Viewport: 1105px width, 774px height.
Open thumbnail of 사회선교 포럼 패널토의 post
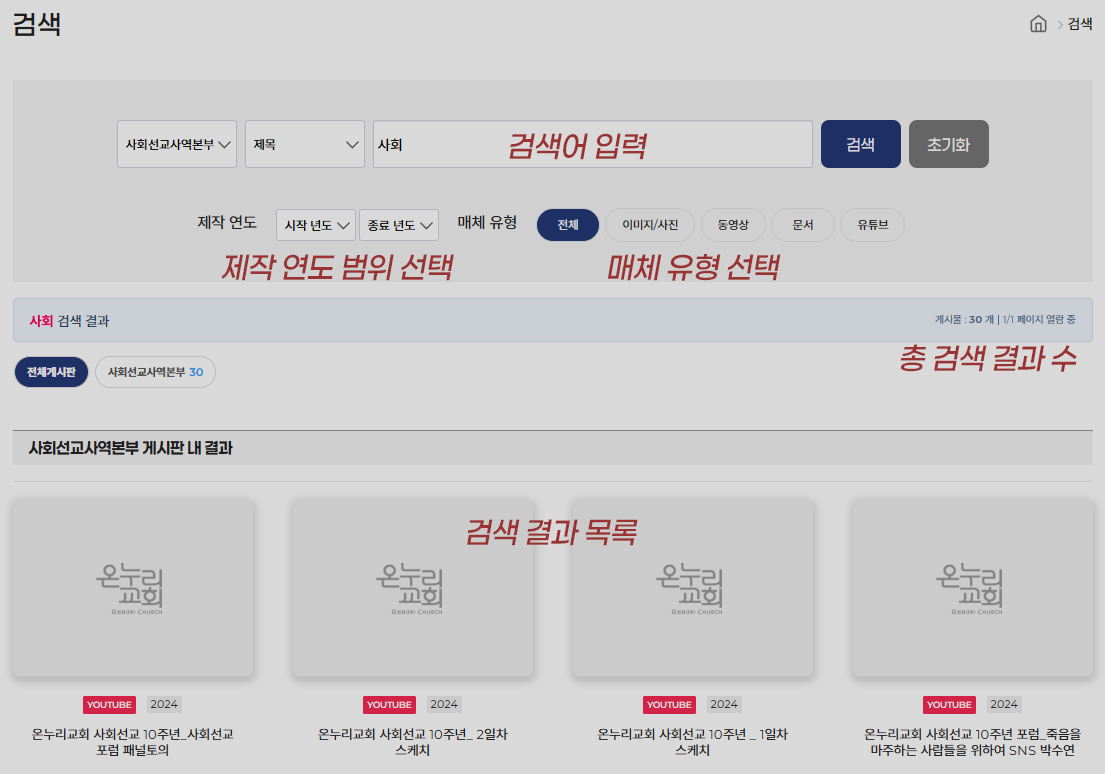tap(132, 588)
